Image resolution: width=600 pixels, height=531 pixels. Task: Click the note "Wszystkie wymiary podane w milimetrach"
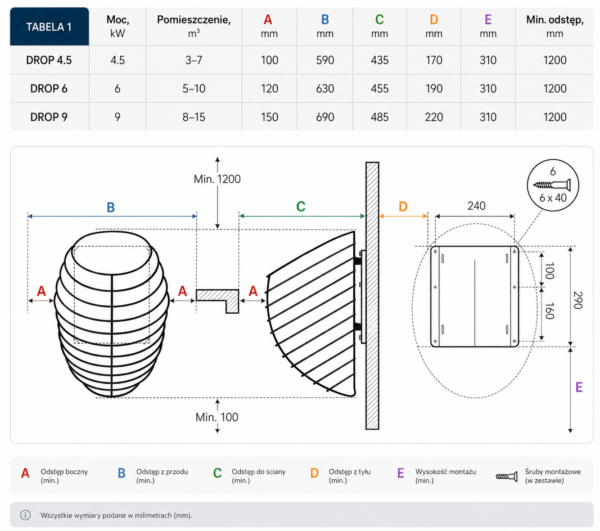116,515
